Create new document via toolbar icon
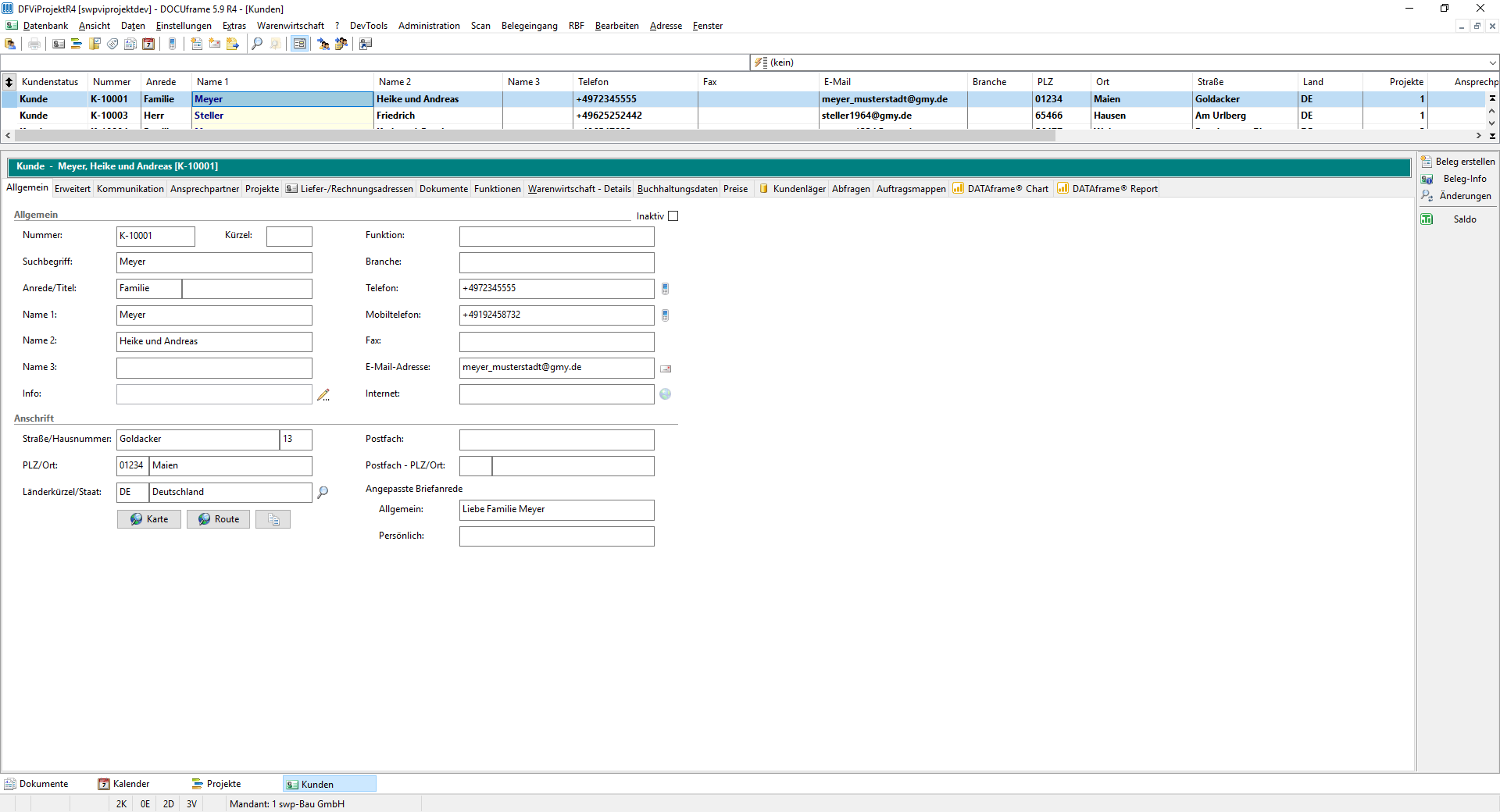The image size is (1500, 812). click(x=197, y=44)
